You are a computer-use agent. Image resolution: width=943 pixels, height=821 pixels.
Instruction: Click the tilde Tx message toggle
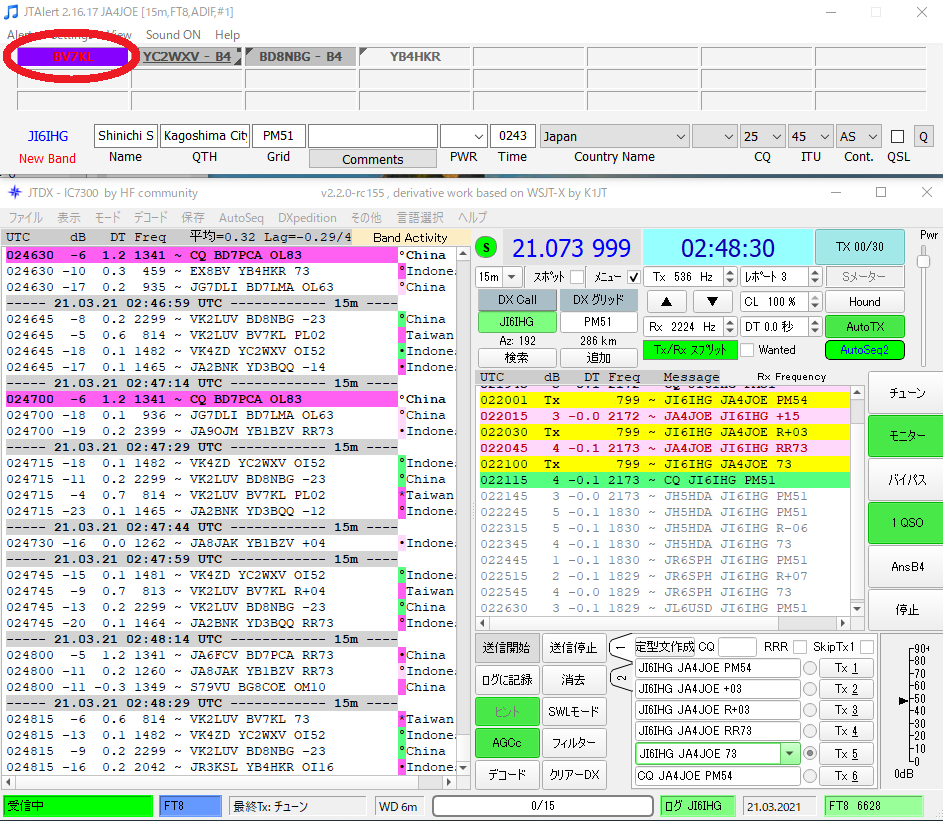coord(621,677)
